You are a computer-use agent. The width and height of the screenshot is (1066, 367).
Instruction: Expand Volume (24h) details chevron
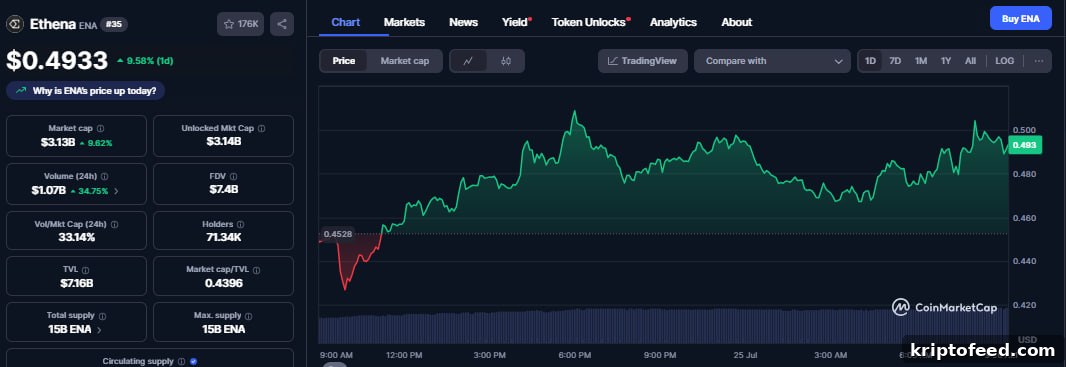(x=116, y=191)
